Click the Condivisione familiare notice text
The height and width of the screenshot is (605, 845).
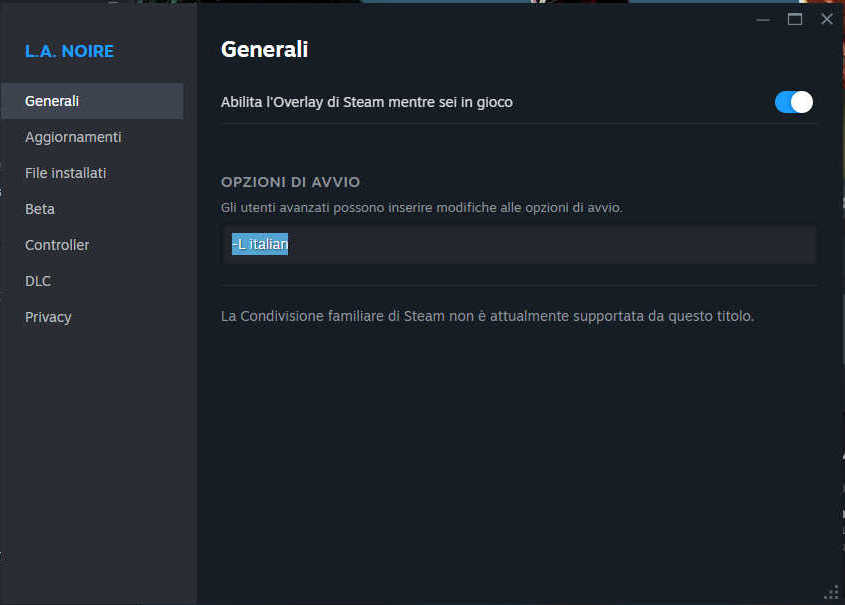487,316
